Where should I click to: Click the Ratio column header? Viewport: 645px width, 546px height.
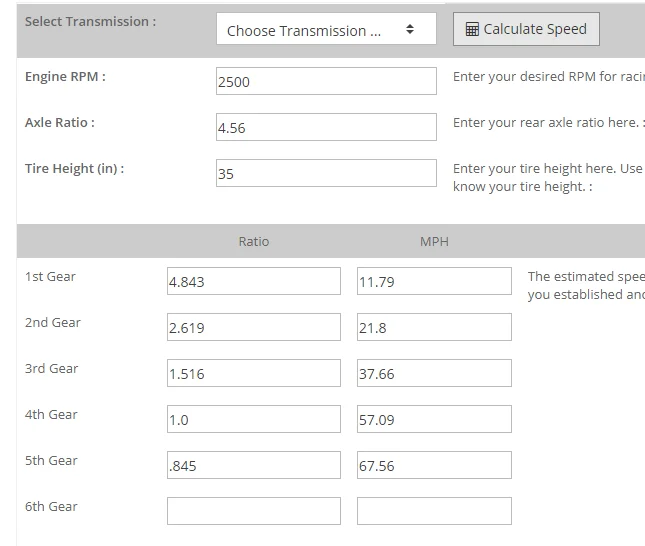(254, 242)
